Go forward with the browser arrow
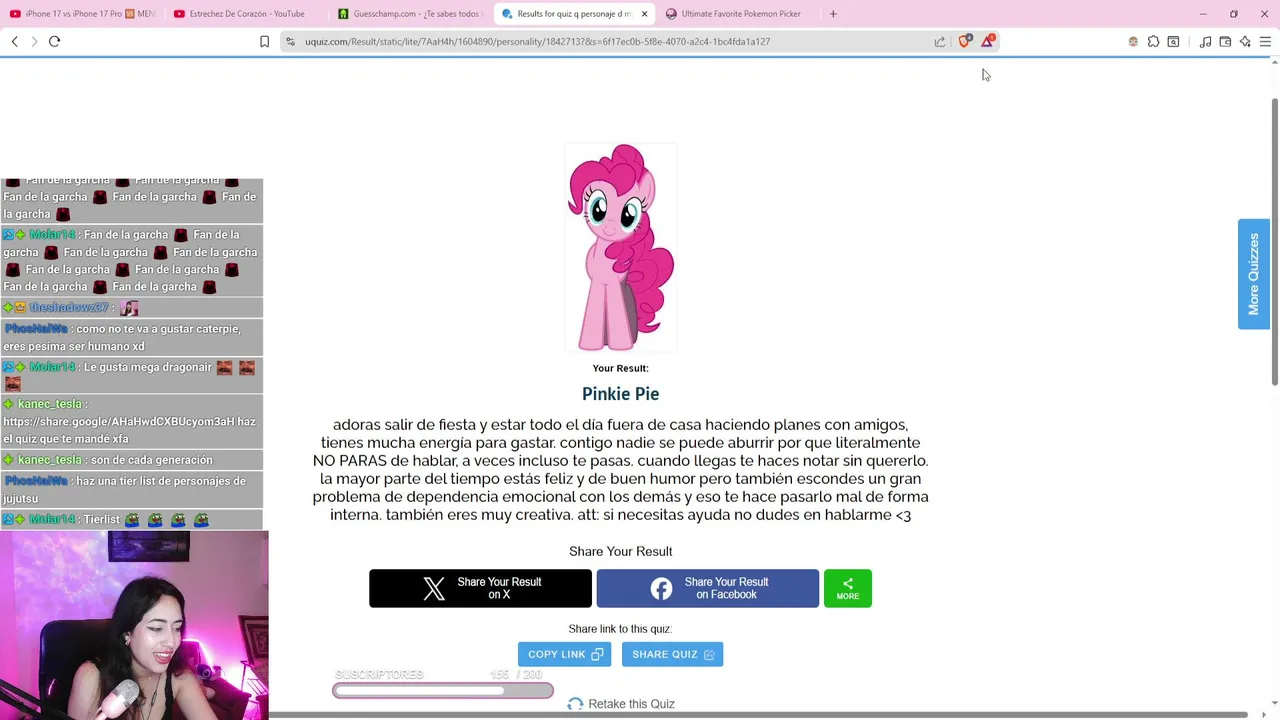1280x720 pixels. (x=34, y=41)
